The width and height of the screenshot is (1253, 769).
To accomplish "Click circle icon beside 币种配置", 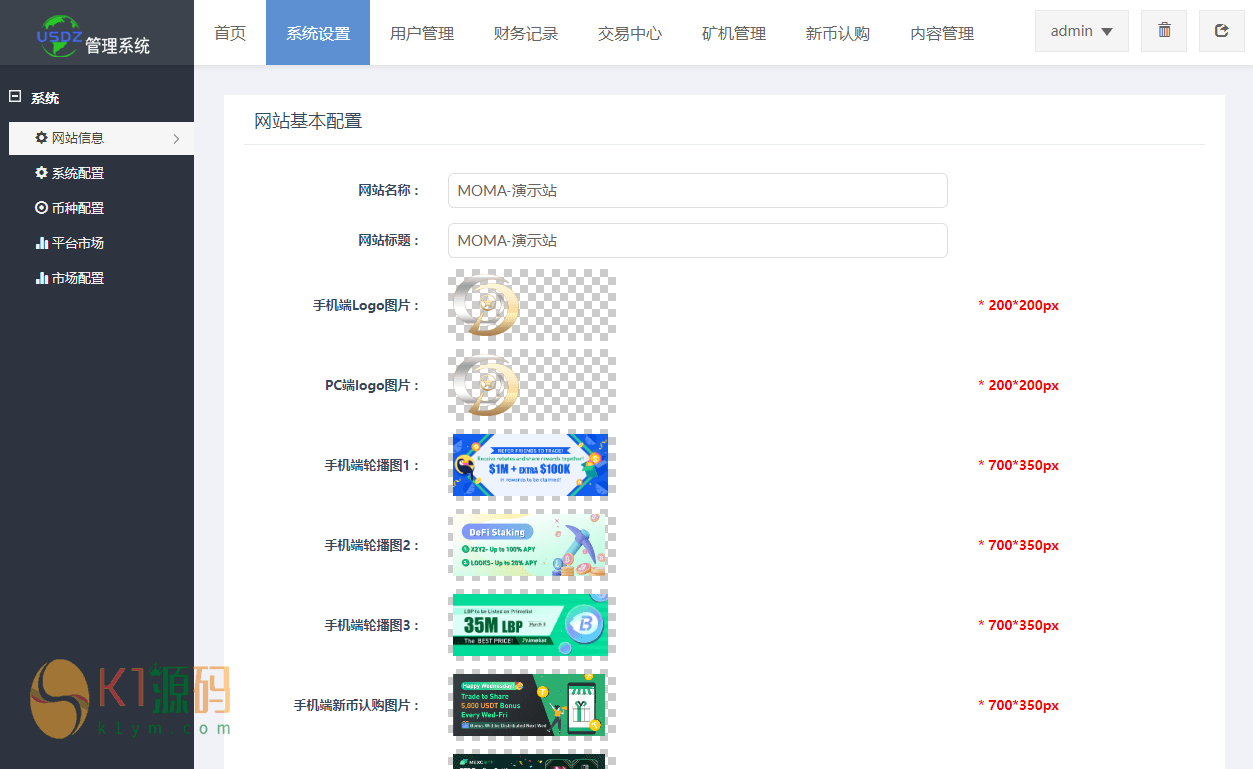I will tap(41, 208).
